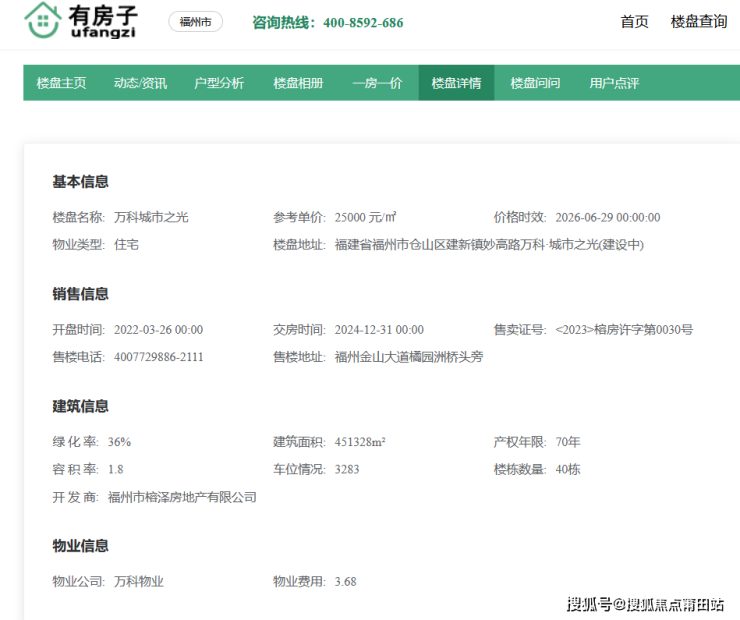Click the 基本信息 section heading
The height and width of the screenshot is (620, 740).
click(x=80, y=182)
